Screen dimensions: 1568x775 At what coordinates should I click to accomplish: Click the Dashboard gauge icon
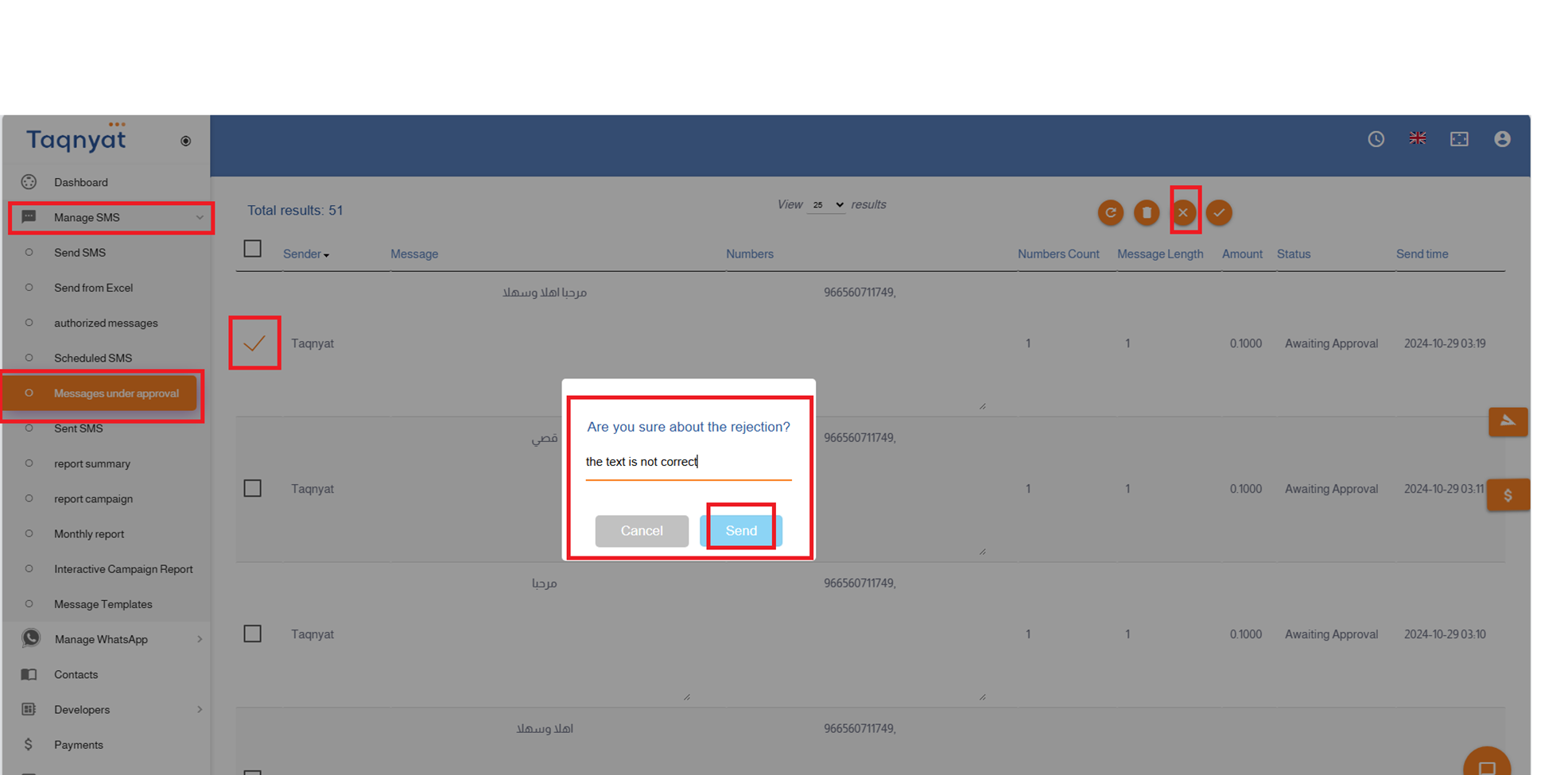point(29,182)
